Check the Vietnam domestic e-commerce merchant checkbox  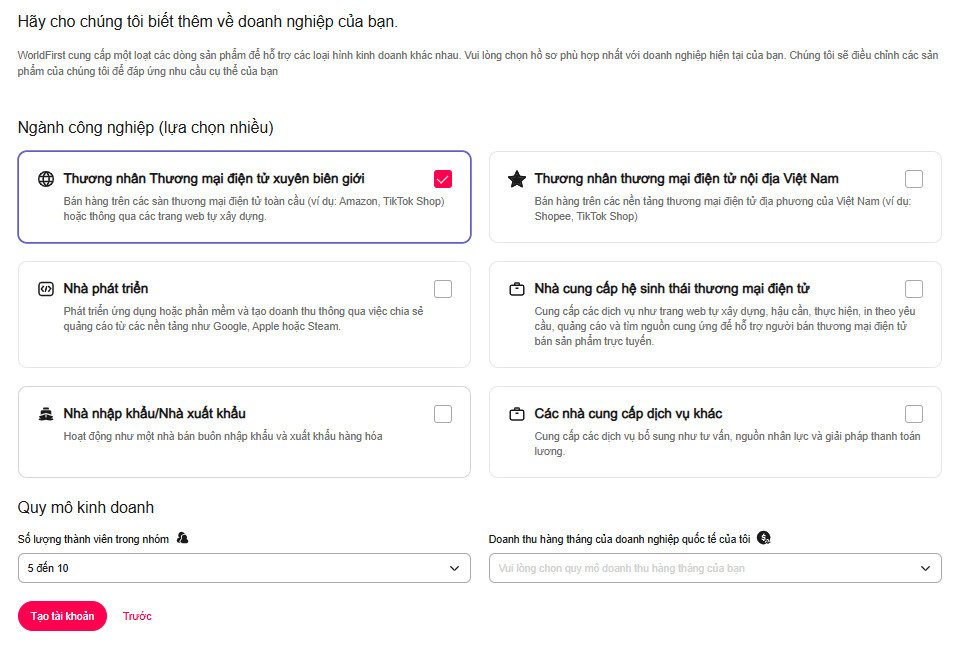pos(913,179)
